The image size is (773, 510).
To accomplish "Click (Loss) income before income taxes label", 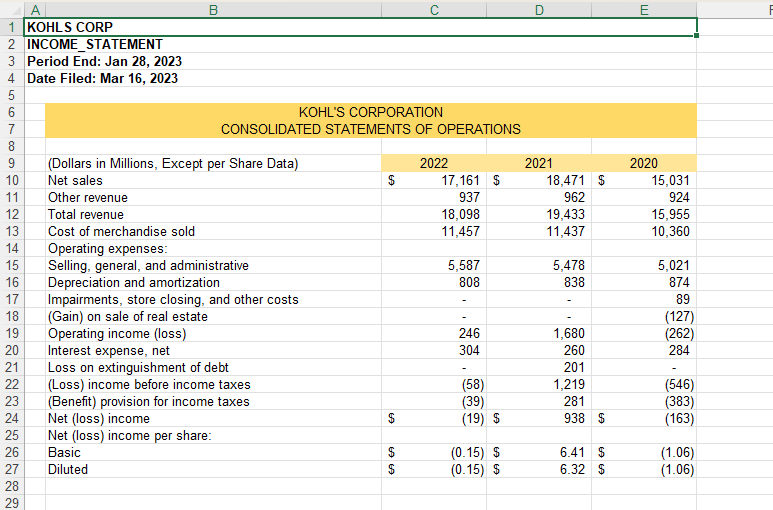I will point(149,384).
